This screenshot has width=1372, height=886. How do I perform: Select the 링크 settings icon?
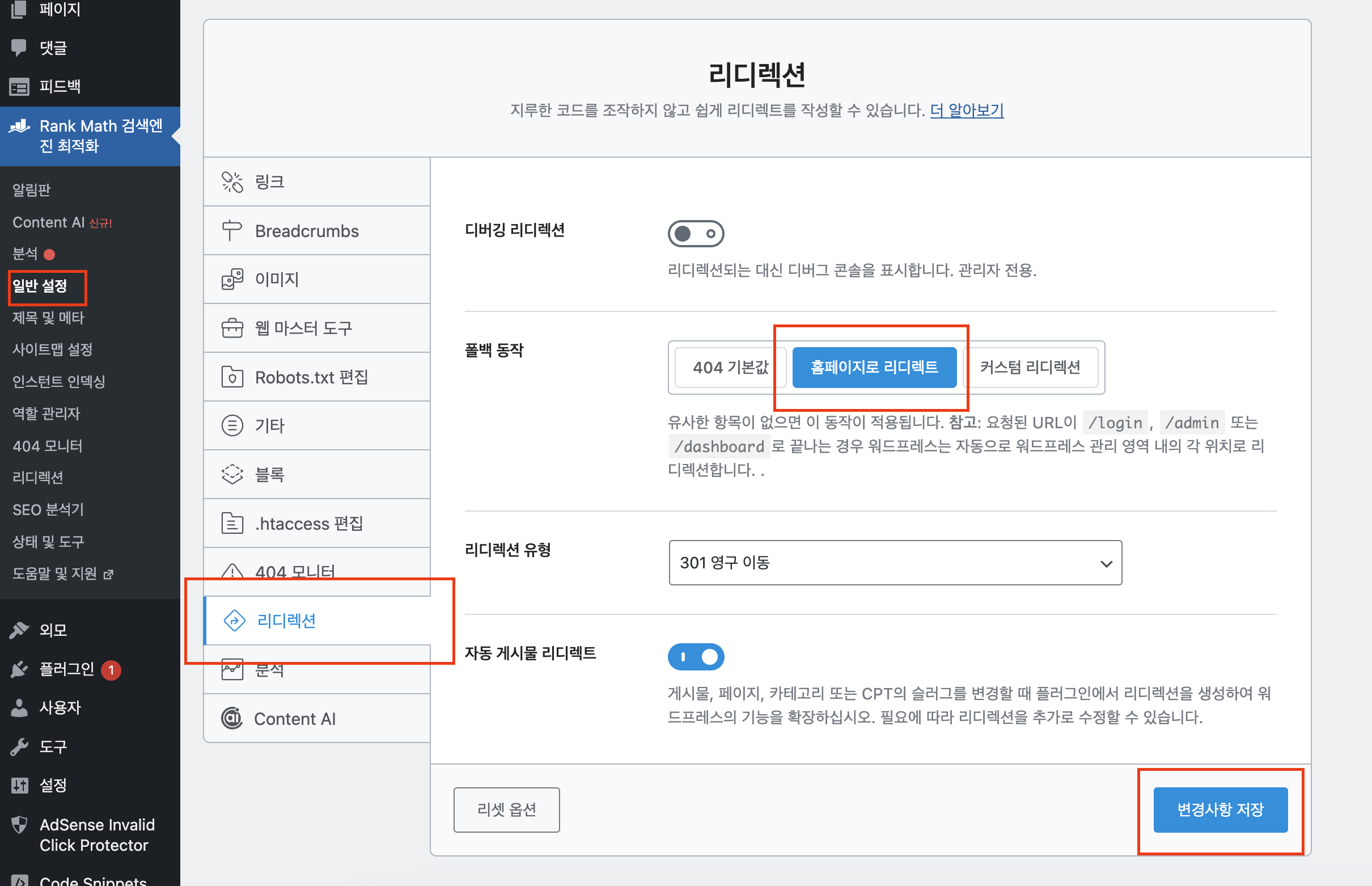click(x=232, y=182)
